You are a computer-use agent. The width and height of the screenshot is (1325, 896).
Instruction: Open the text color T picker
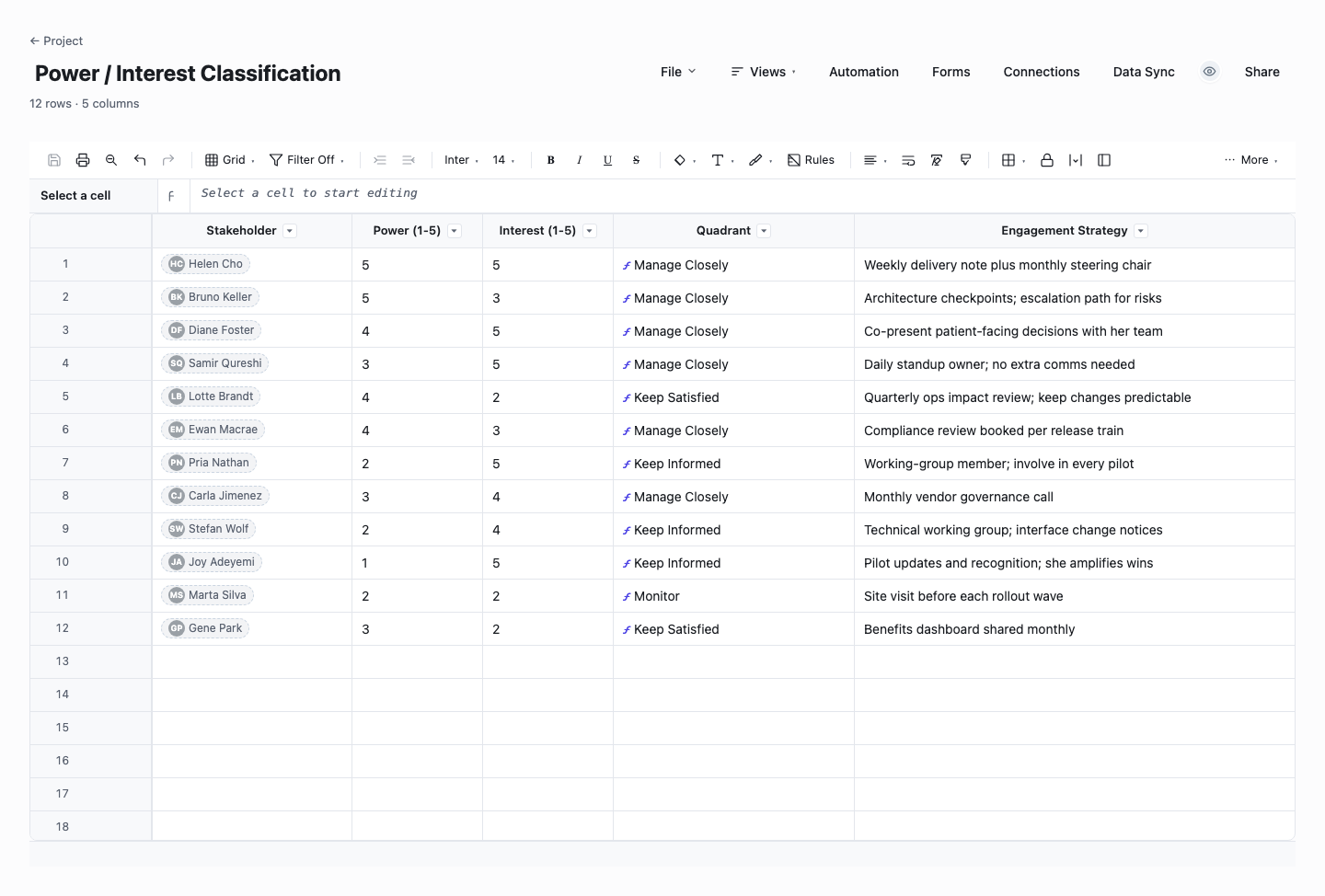tap(722, 160)
